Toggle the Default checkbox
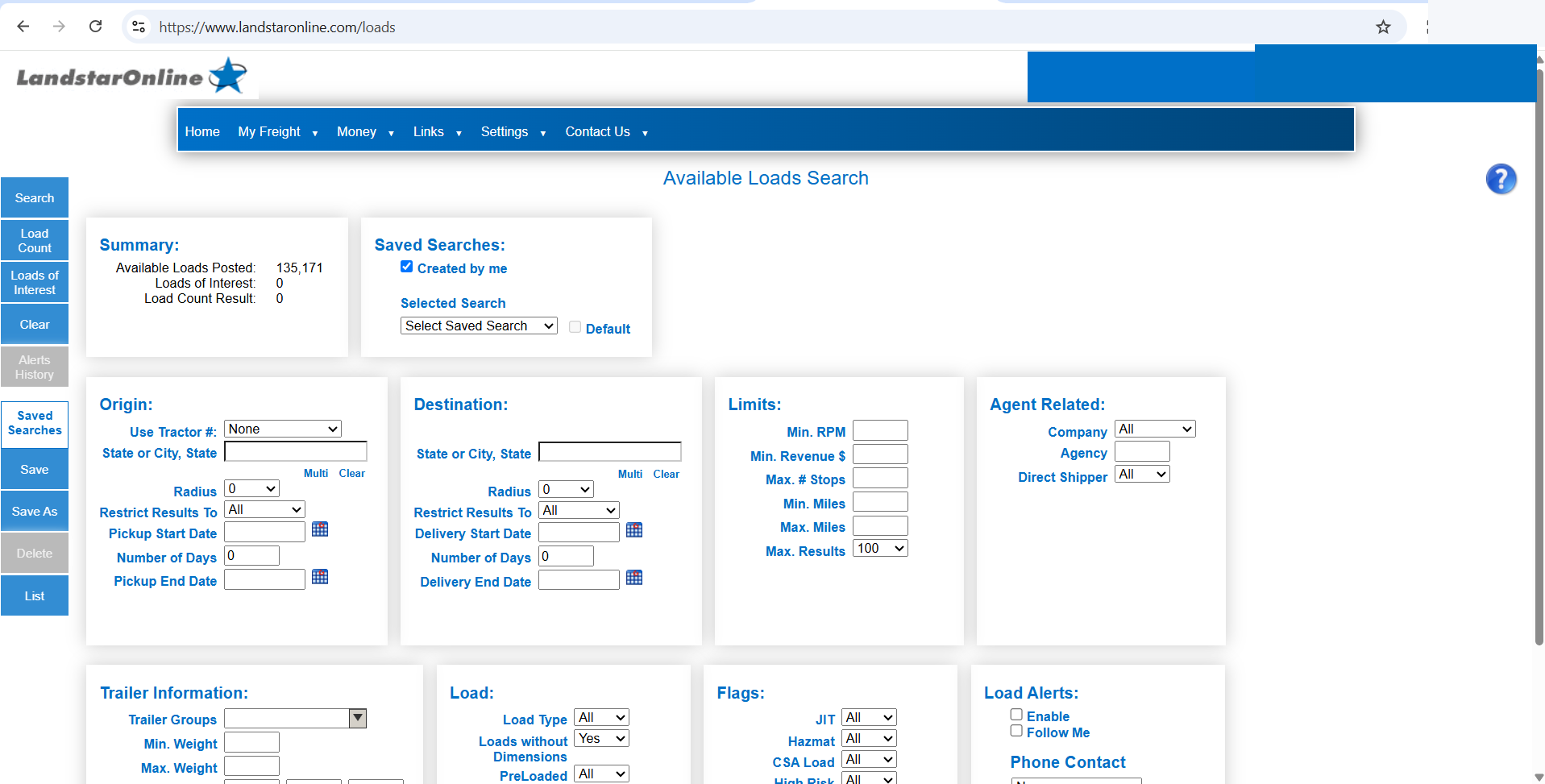The width and height of the screenshot is (1545, 784). click(x=575, y=327)
